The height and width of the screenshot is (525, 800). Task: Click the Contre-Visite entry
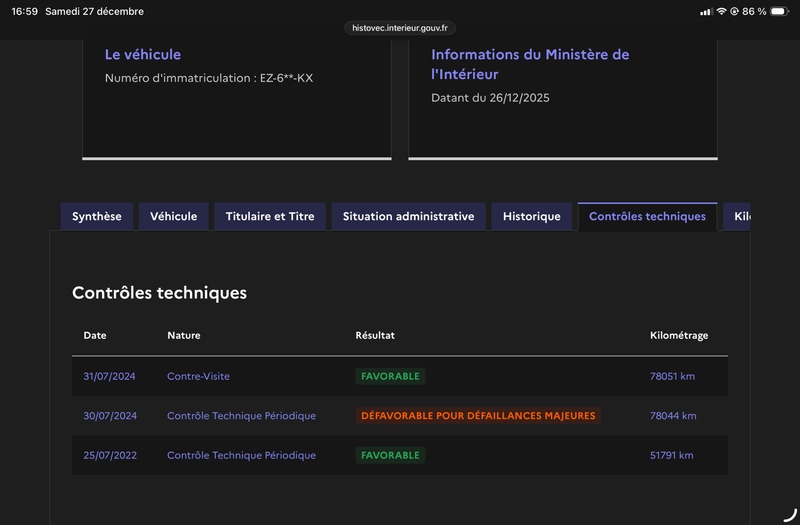198,376
